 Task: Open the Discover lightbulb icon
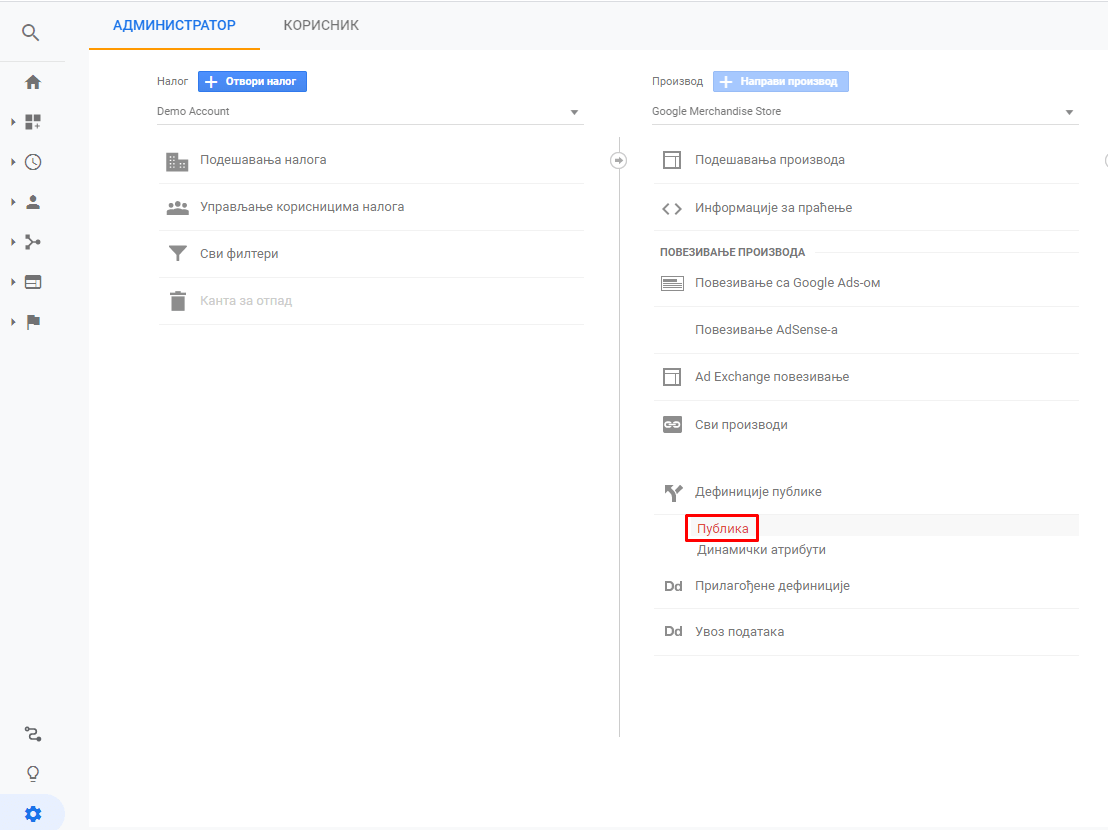pyautogui.click(x=33, y=773)
